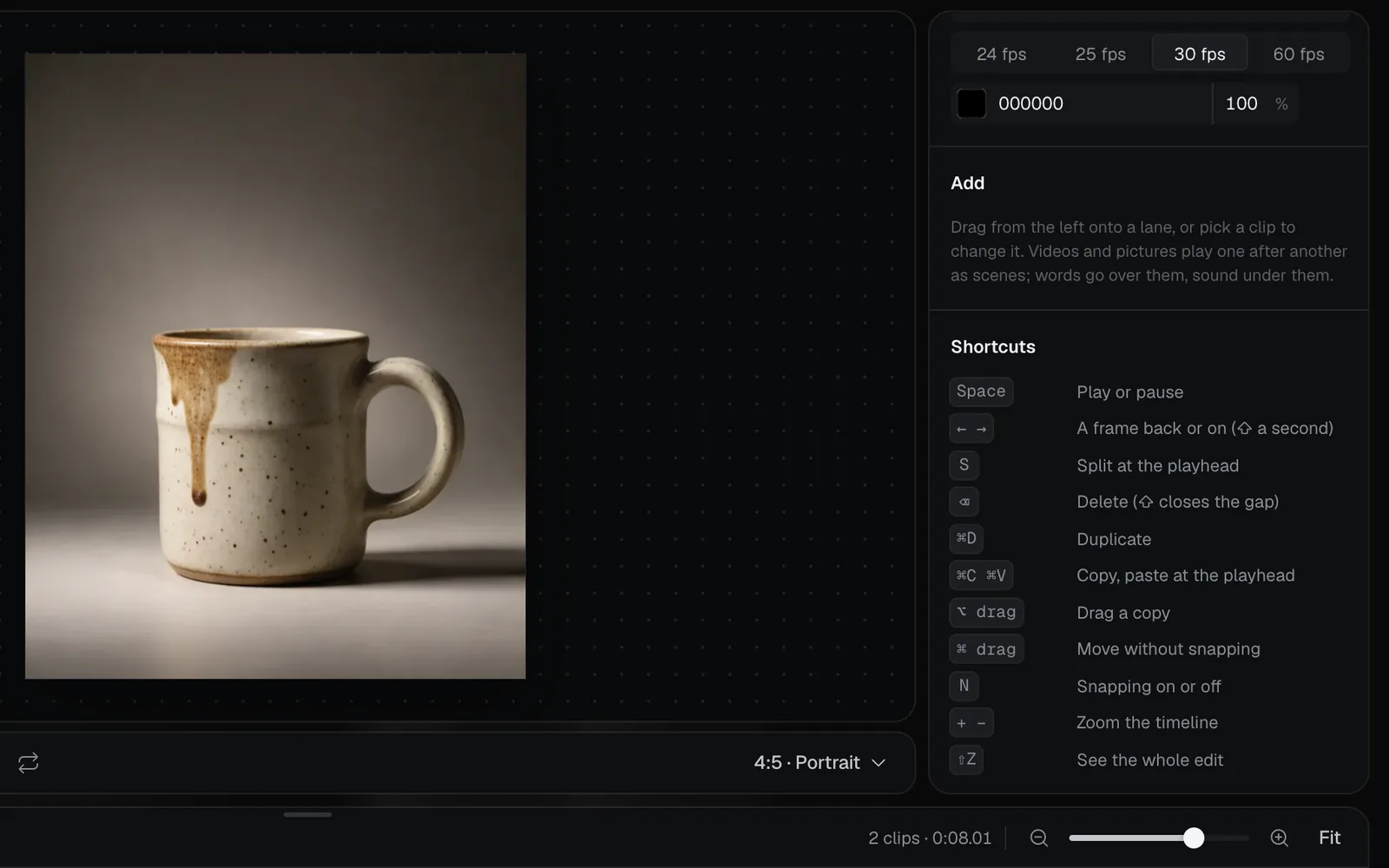Click the 'Play or pause' text
Screen dimensions: 1389x868
(1129, 391)
